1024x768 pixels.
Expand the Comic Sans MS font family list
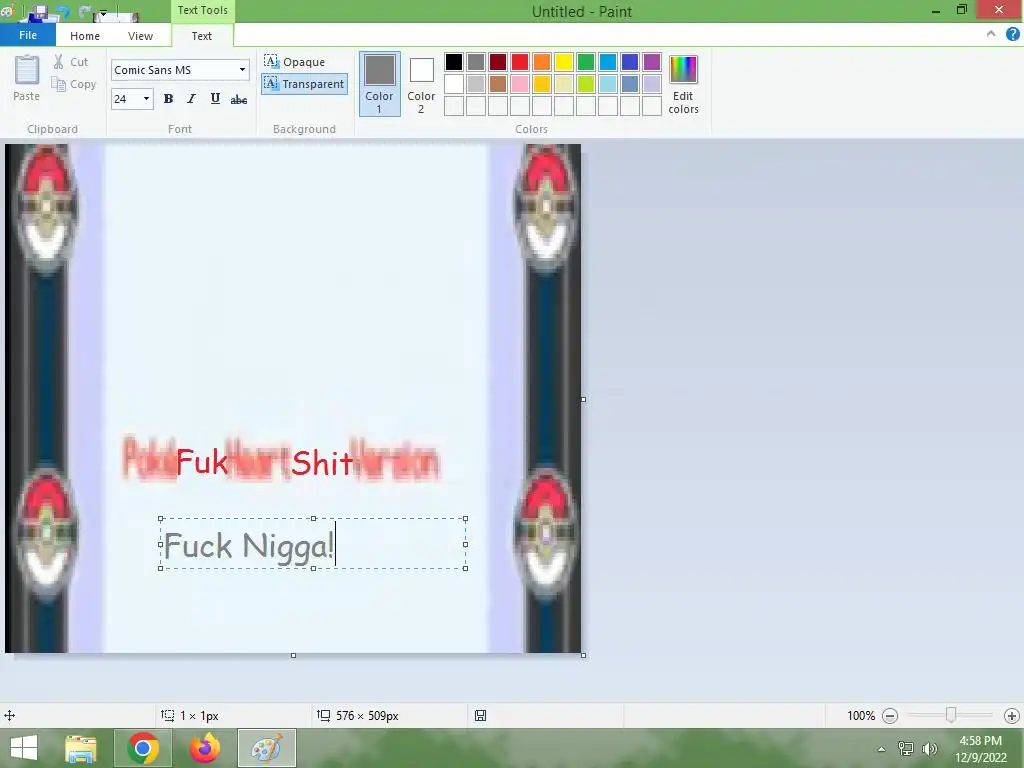[x=242, y=70]
